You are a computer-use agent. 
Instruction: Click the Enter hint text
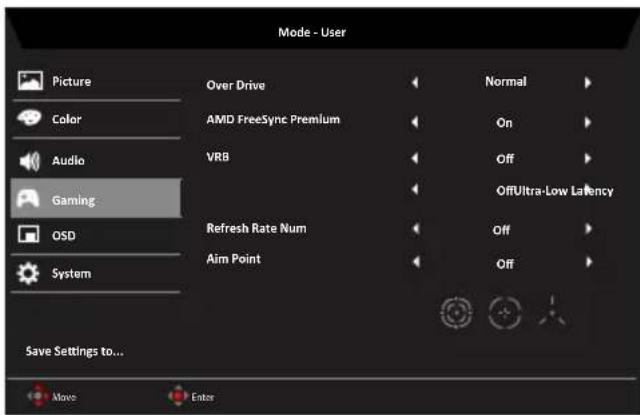202,397
